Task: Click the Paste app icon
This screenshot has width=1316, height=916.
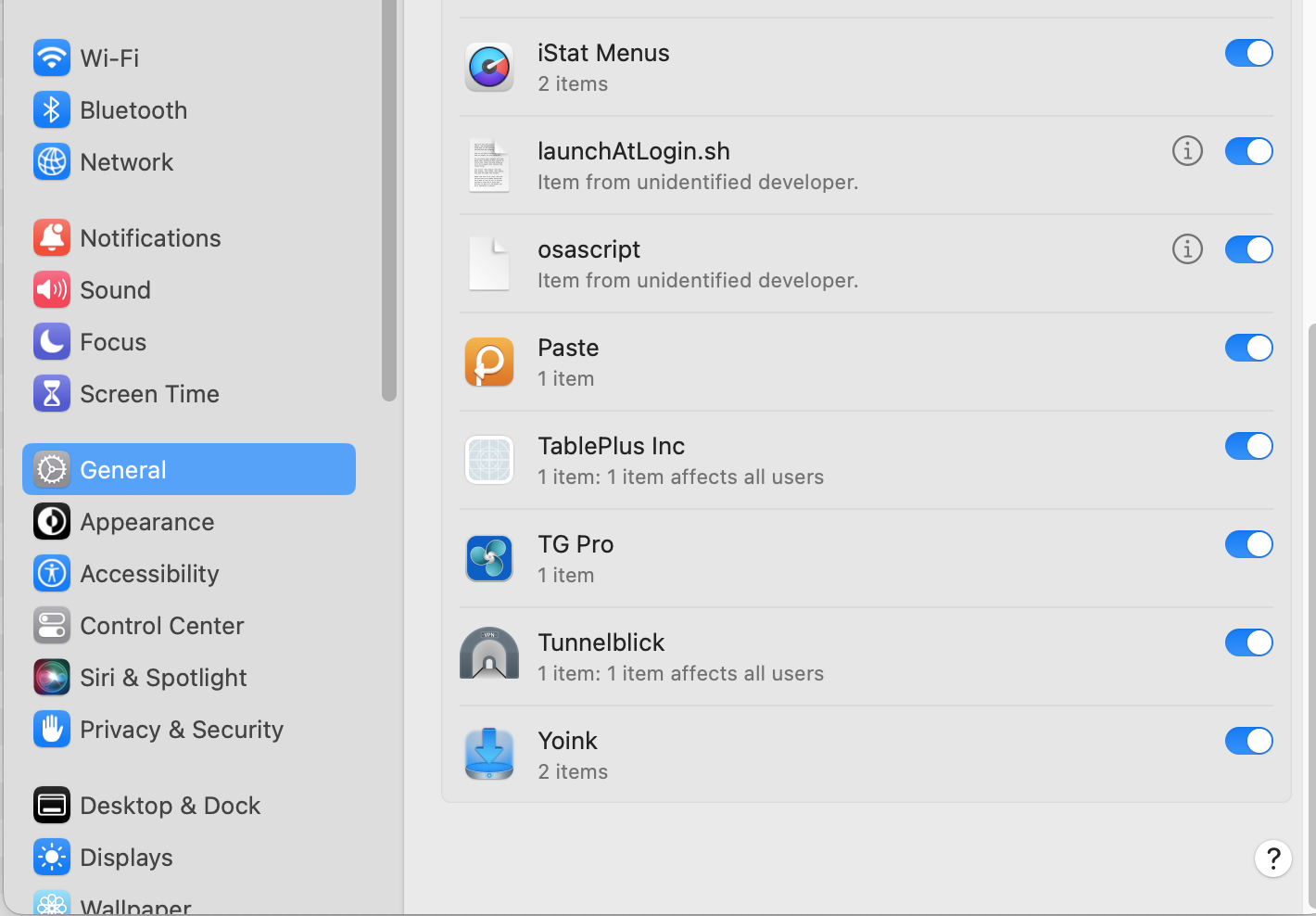Action: click(x=489, y=362)
